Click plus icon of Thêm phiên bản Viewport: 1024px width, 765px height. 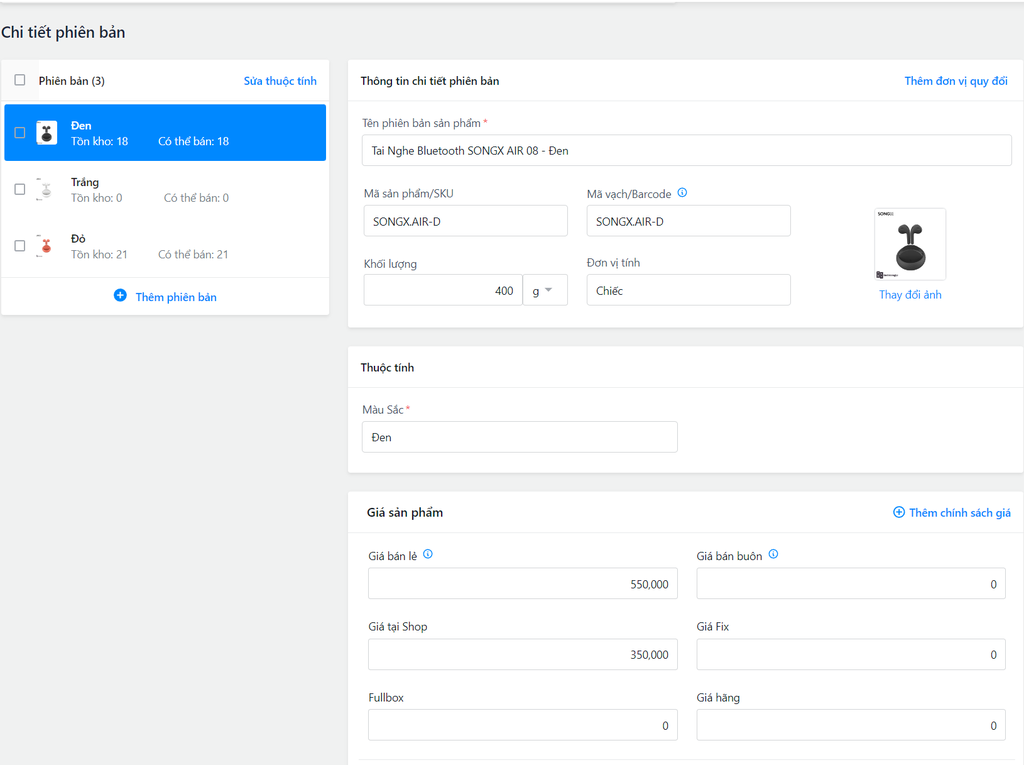(120, 295)
